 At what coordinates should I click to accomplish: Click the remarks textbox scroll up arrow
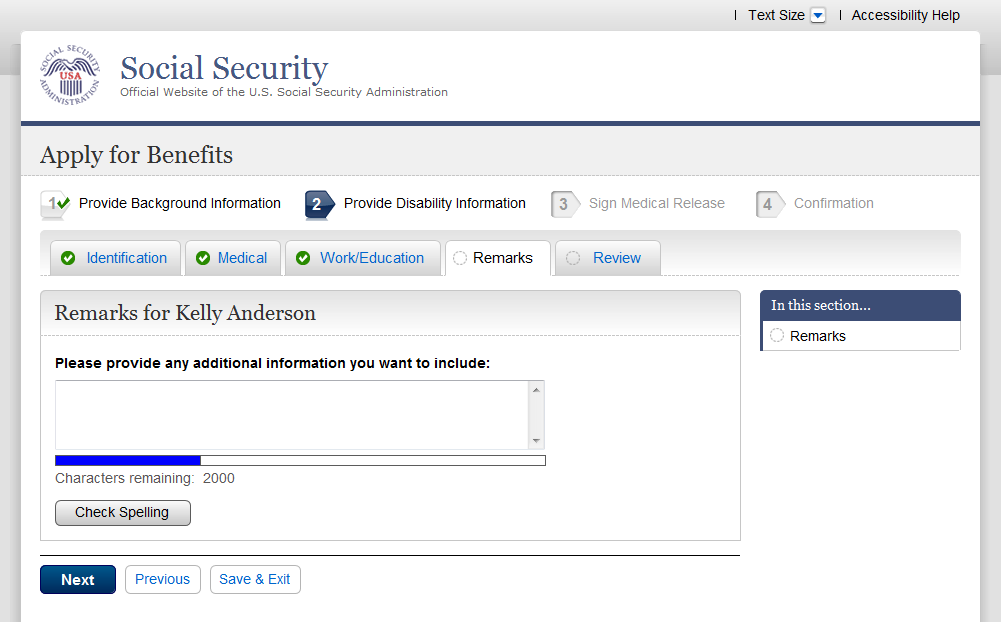[536, 390]
